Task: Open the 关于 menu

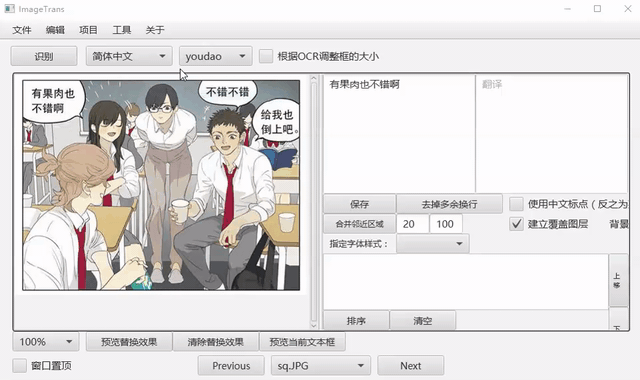Action: point(155,30)
